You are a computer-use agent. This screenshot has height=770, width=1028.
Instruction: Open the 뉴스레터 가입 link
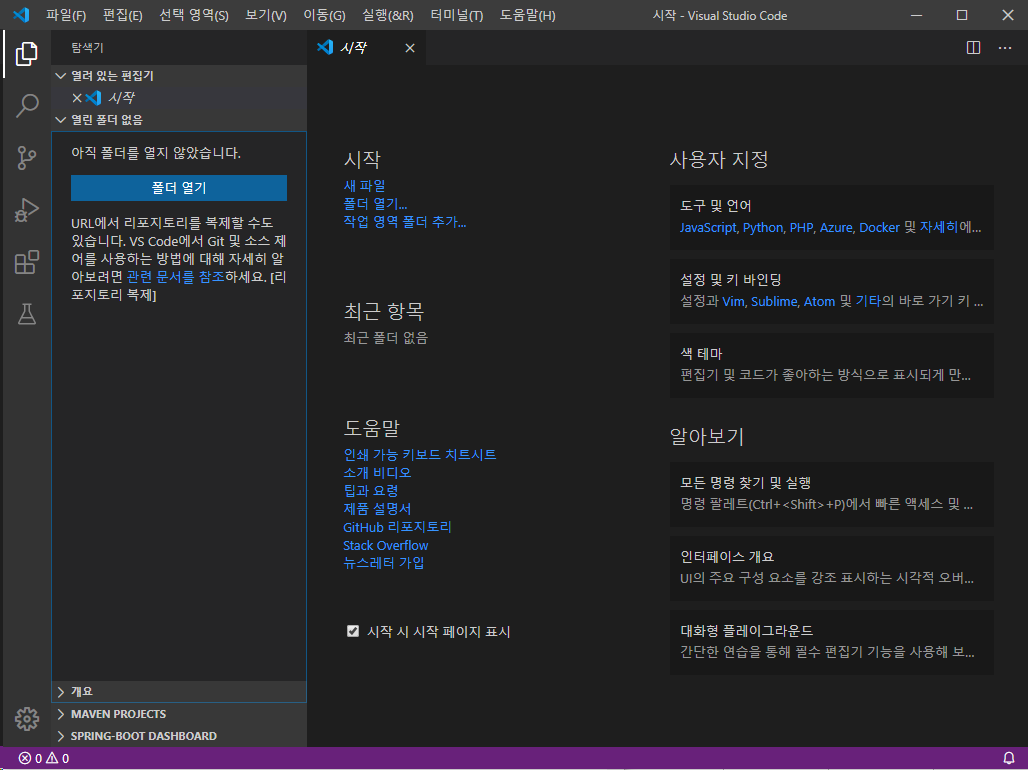[384, 563]
